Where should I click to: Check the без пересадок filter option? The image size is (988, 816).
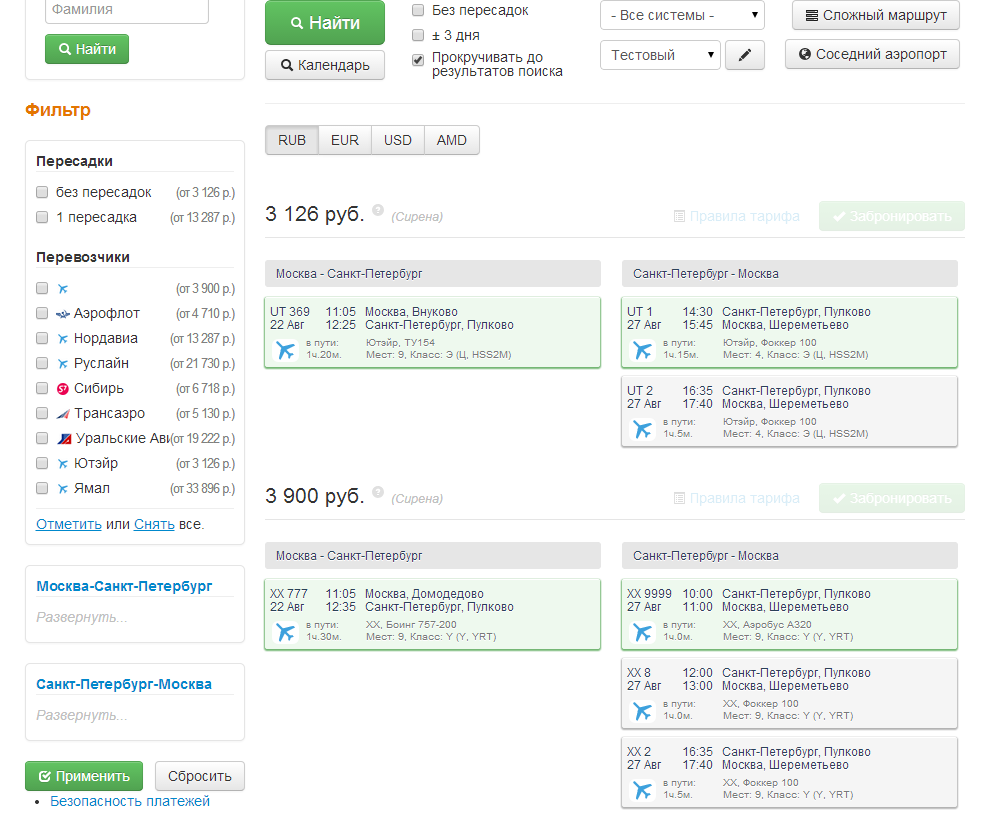click(42, 192)
